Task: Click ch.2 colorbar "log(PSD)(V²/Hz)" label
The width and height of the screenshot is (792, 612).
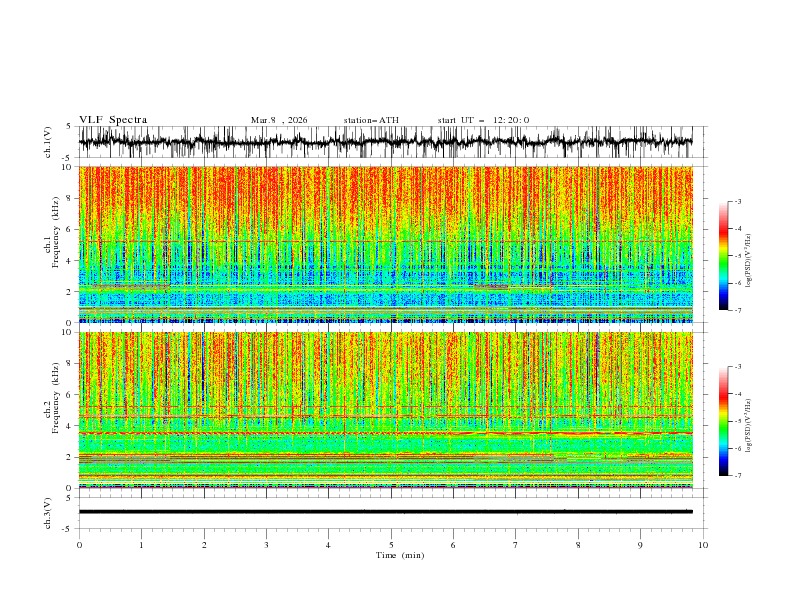Action: pyautogui.click(x=749, y=426)
